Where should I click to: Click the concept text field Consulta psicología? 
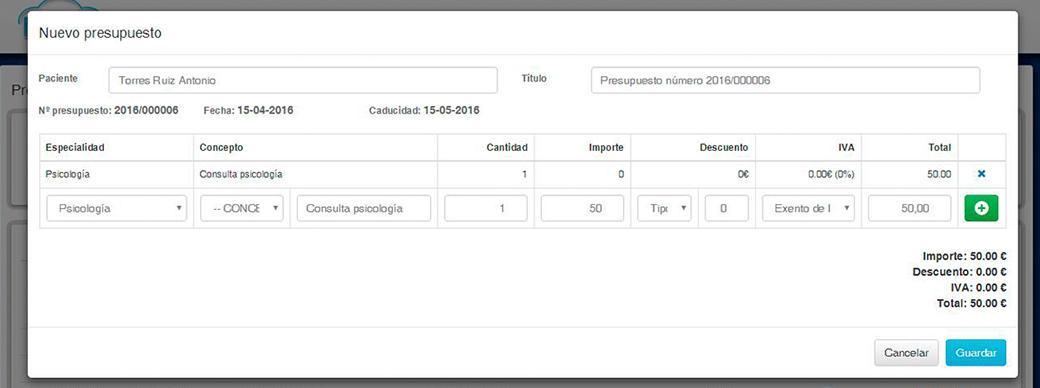[364, 208]
